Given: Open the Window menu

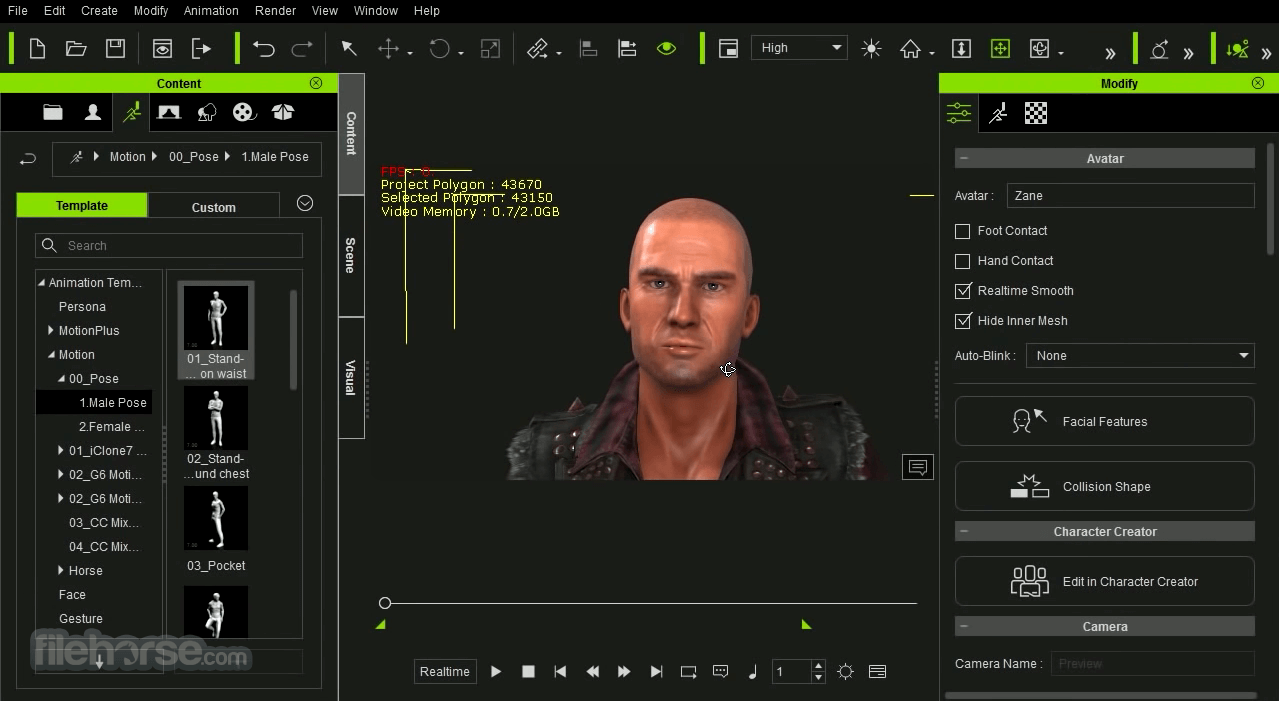Looking at the screenshot, I should (376, 11).
